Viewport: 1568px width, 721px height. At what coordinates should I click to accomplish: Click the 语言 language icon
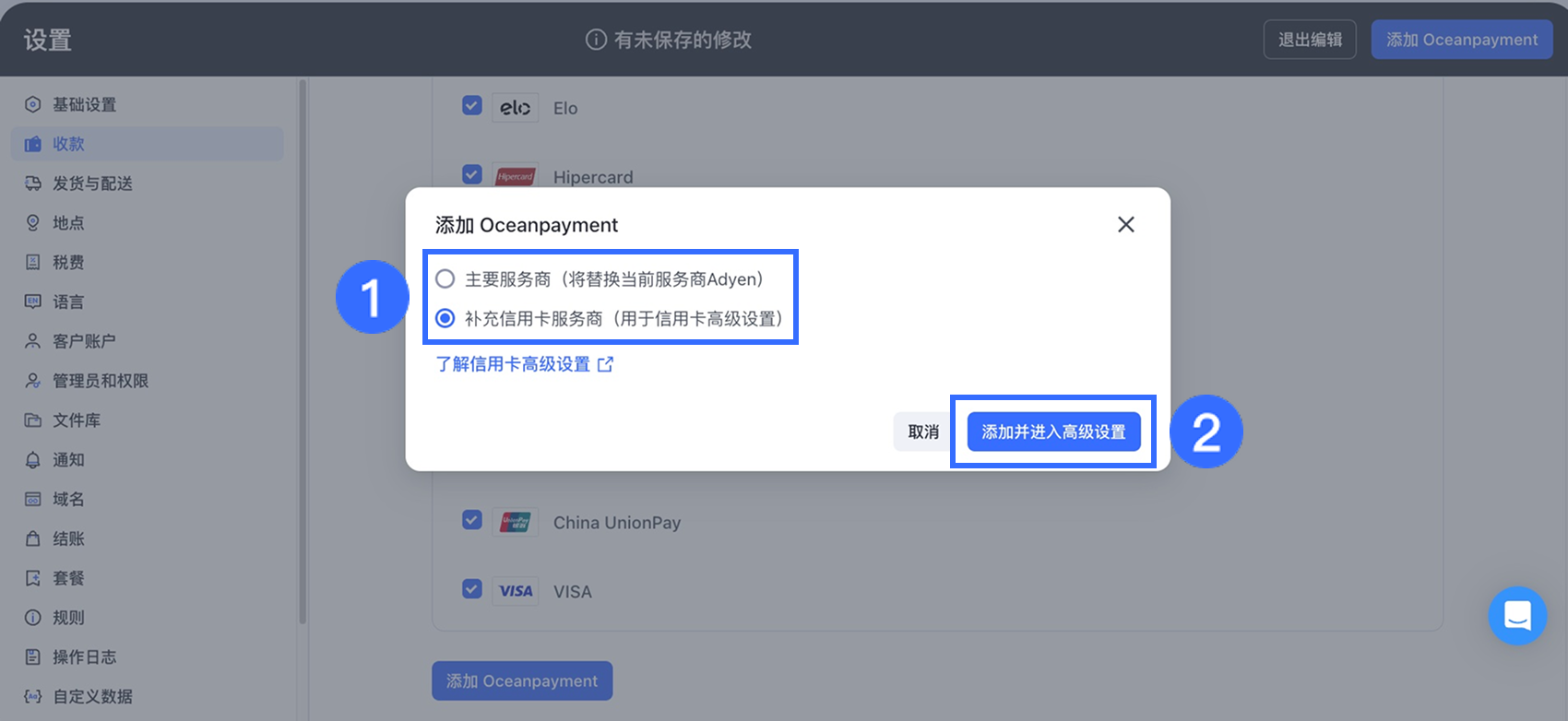click(x=33, y=301)
